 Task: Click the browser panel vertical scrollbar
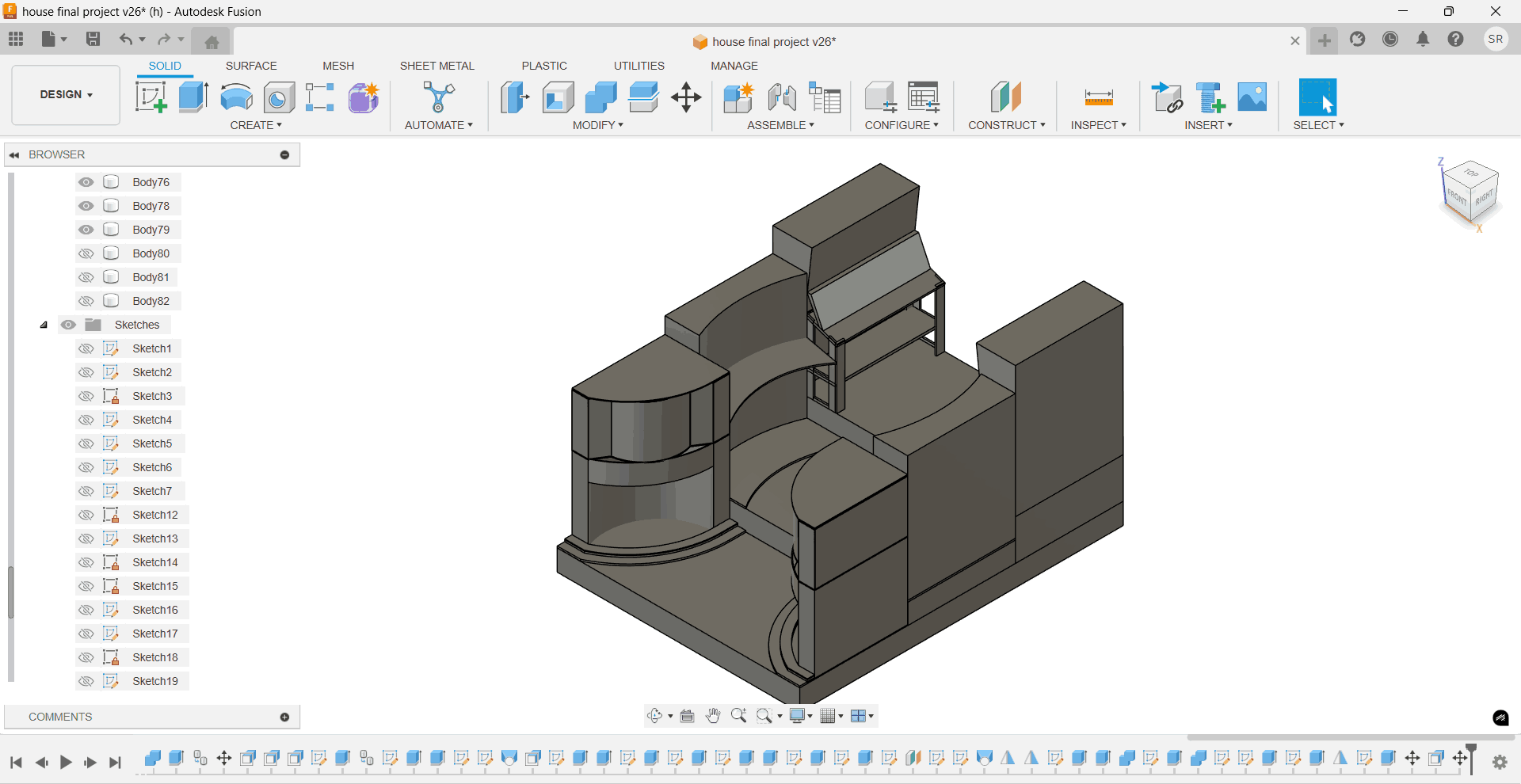pos(11,592)
